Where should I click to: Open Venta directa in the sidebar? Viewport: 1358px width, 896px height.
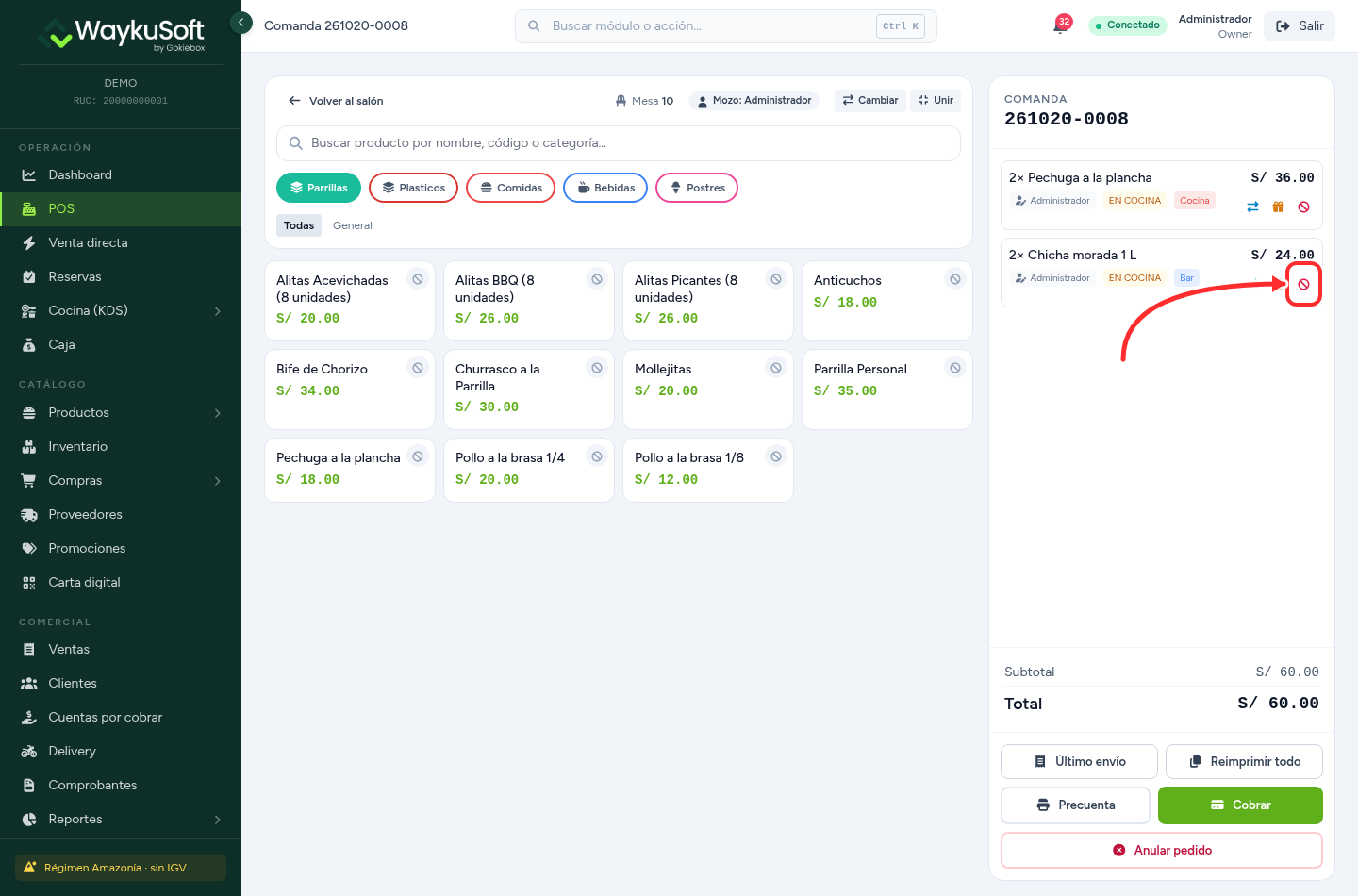[x=121, y=242]
